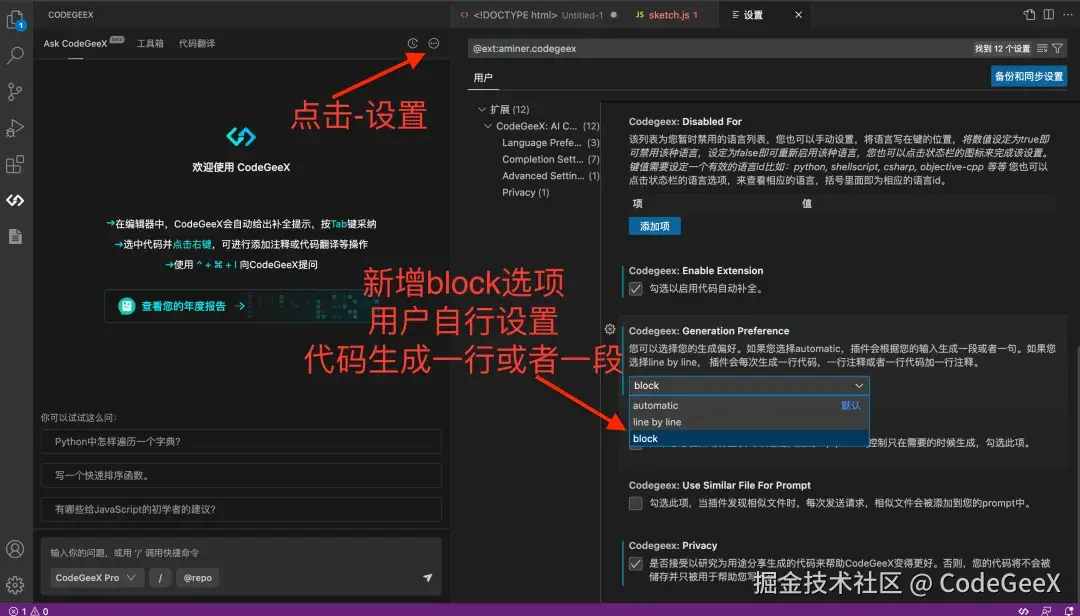Click the 点击右键 highlighted link text

click(192, 244)
